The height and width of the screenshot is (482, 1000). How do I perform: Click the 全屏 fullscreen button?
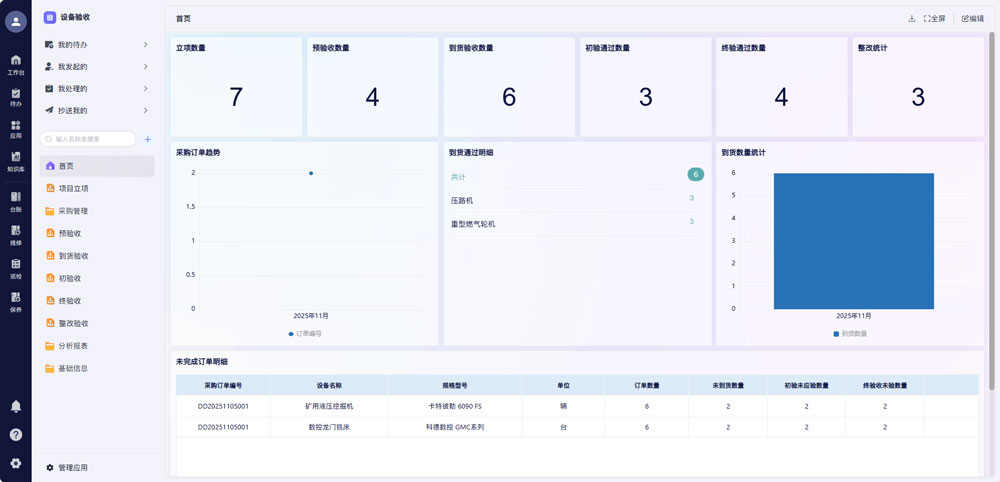pos(935,19)
